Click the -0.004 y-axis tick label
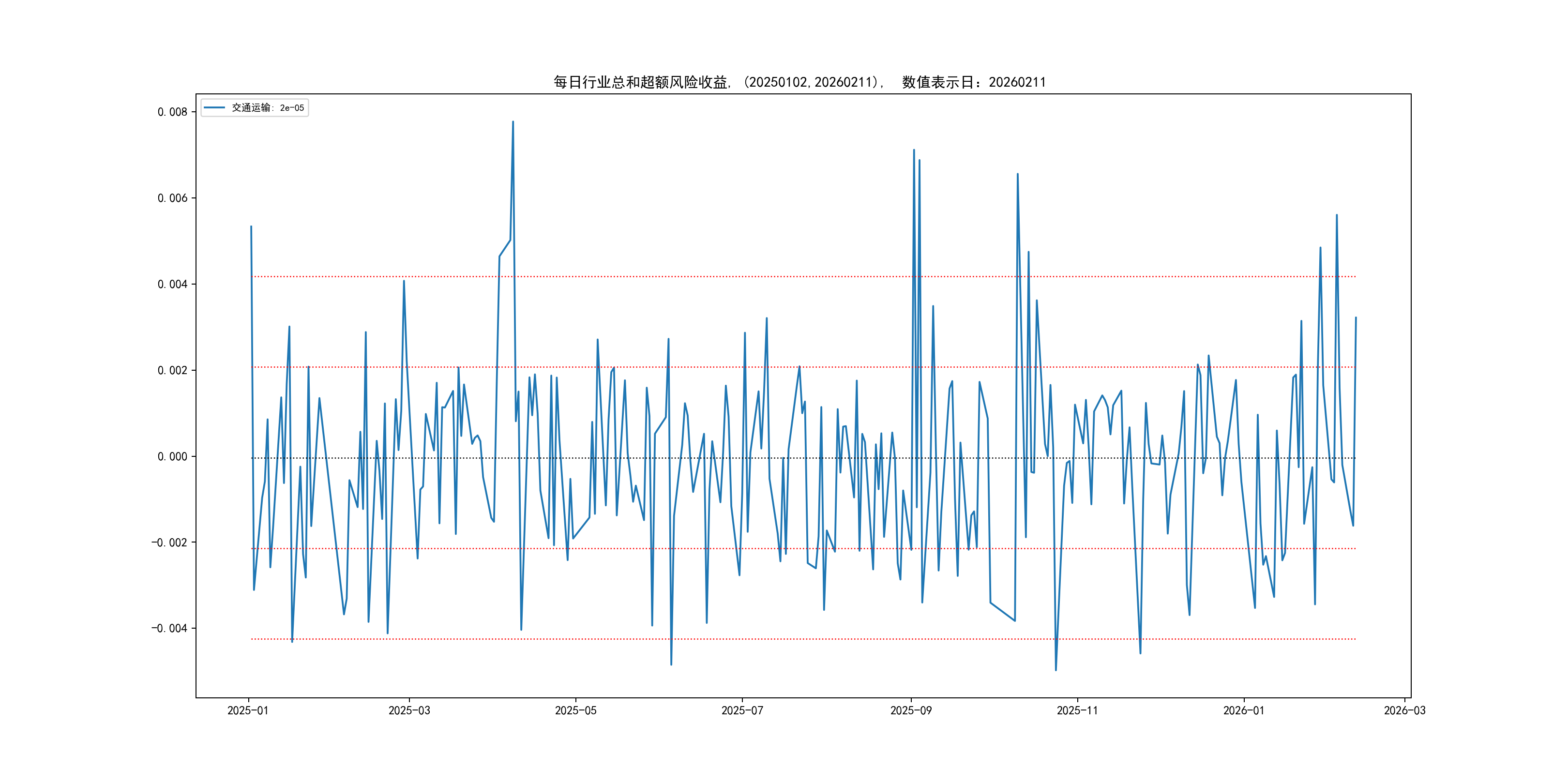The height and width of the screenshot is (784, 1568). pyautogui.click(x=169, y=628)
